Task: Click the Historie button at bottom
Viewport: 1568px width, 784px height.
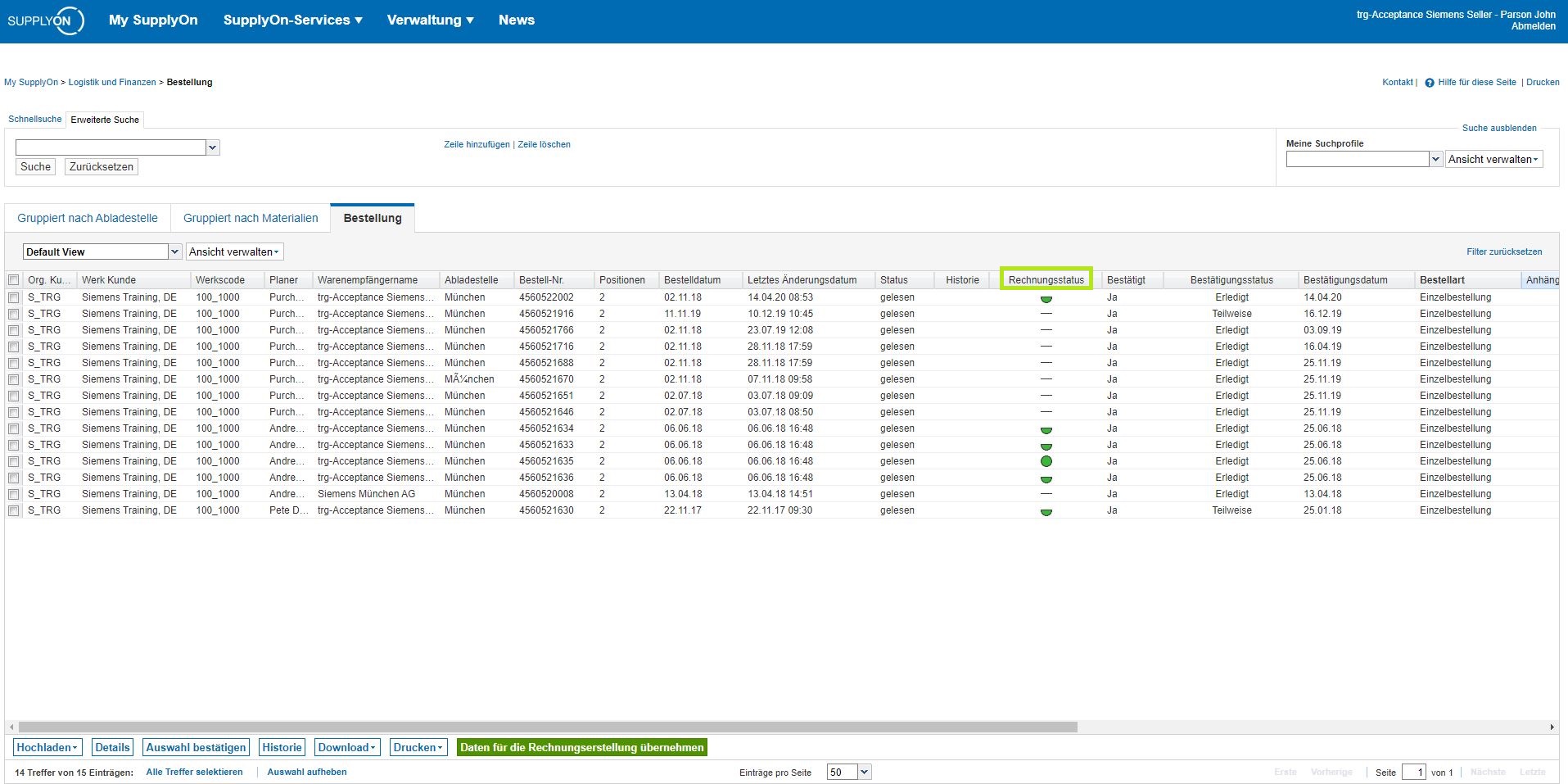Action: point(282,747)
